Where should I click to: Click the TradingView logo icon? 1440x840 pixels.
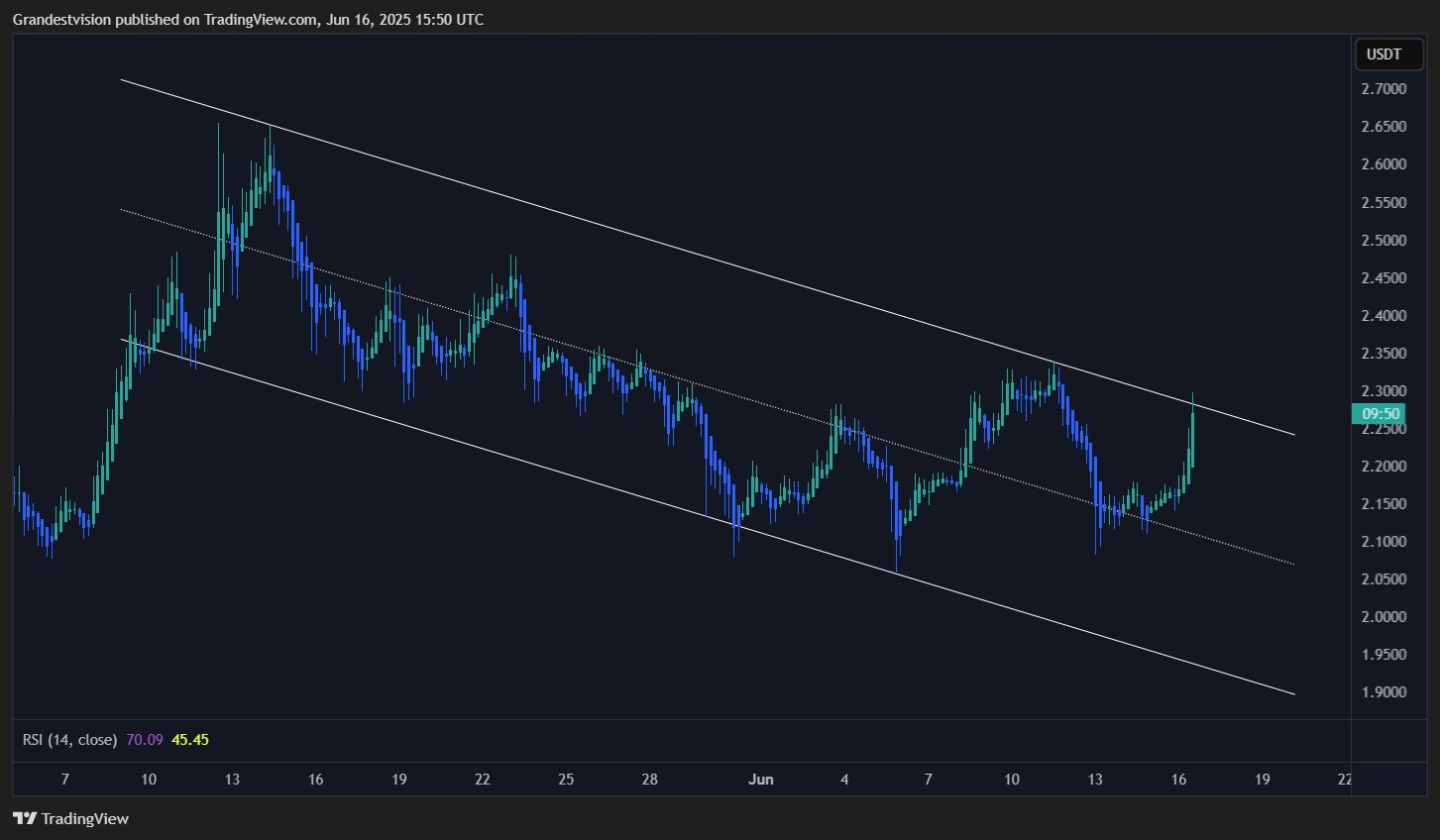(x=25, y=819)
